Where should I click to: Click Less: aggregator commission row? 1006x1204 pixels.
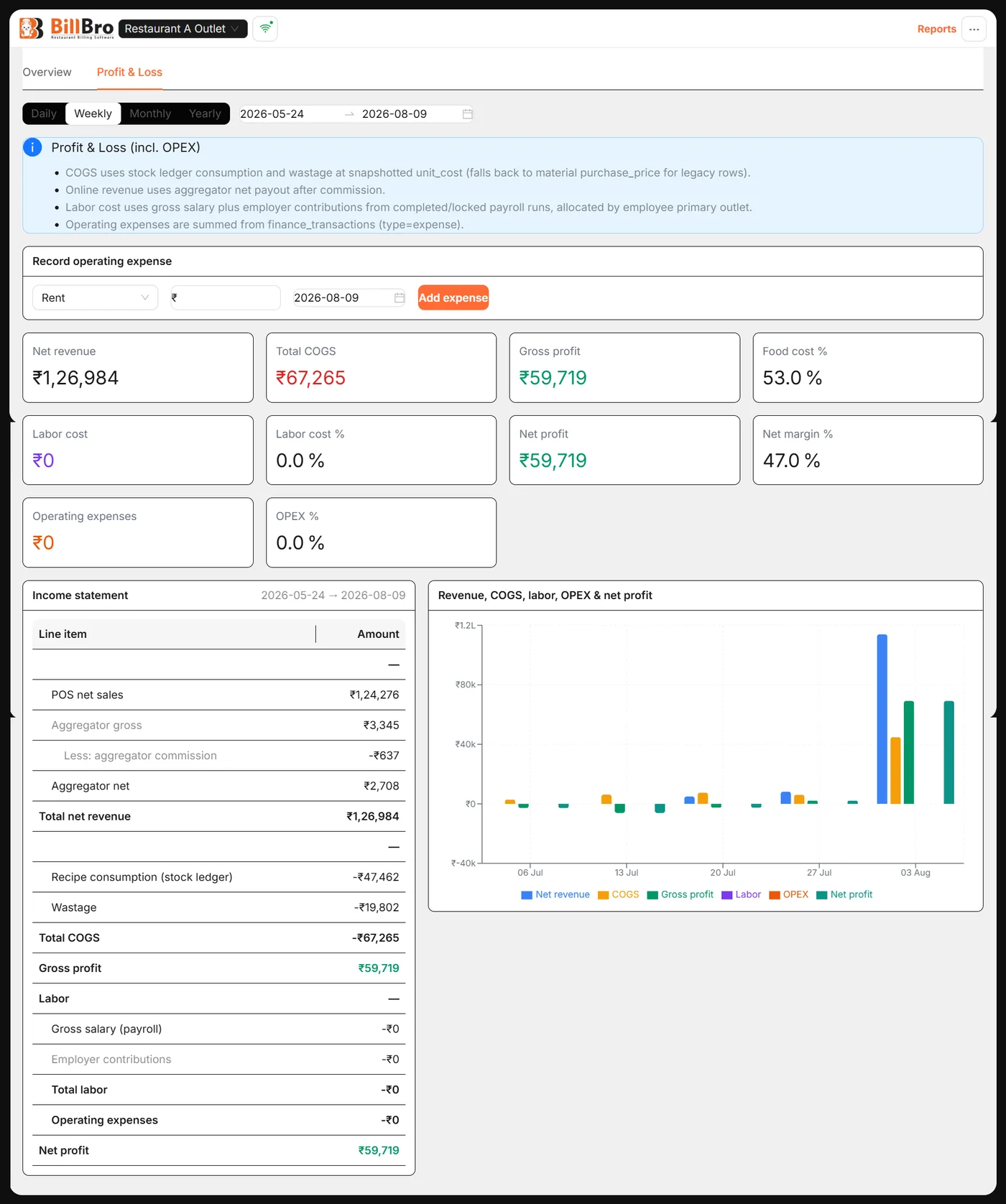218,756
